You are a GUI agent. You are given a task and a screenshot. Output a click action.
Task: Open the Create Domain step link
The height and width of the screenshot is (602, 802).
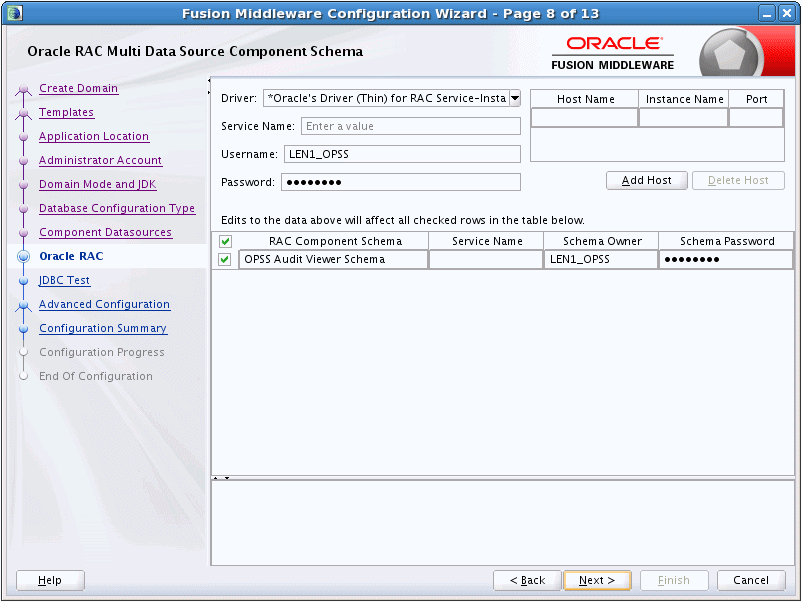(x=78, y=88)
